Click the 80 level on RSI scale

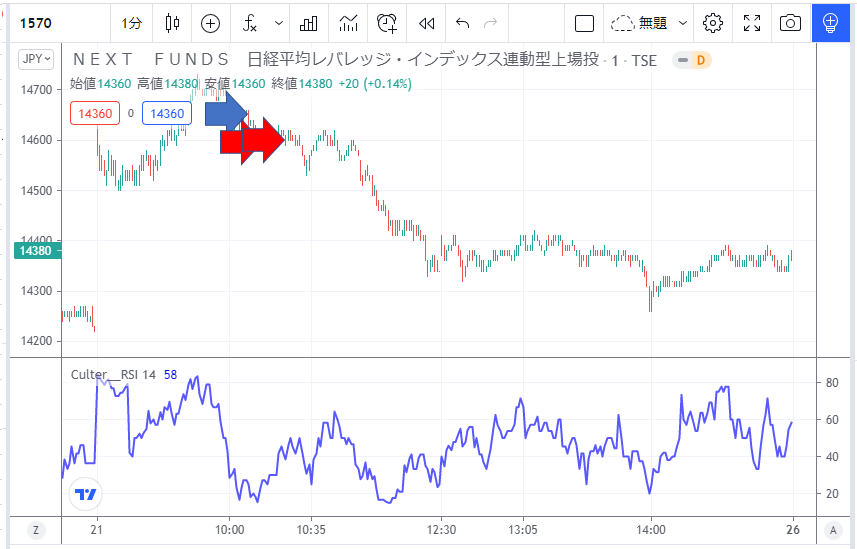832,383
